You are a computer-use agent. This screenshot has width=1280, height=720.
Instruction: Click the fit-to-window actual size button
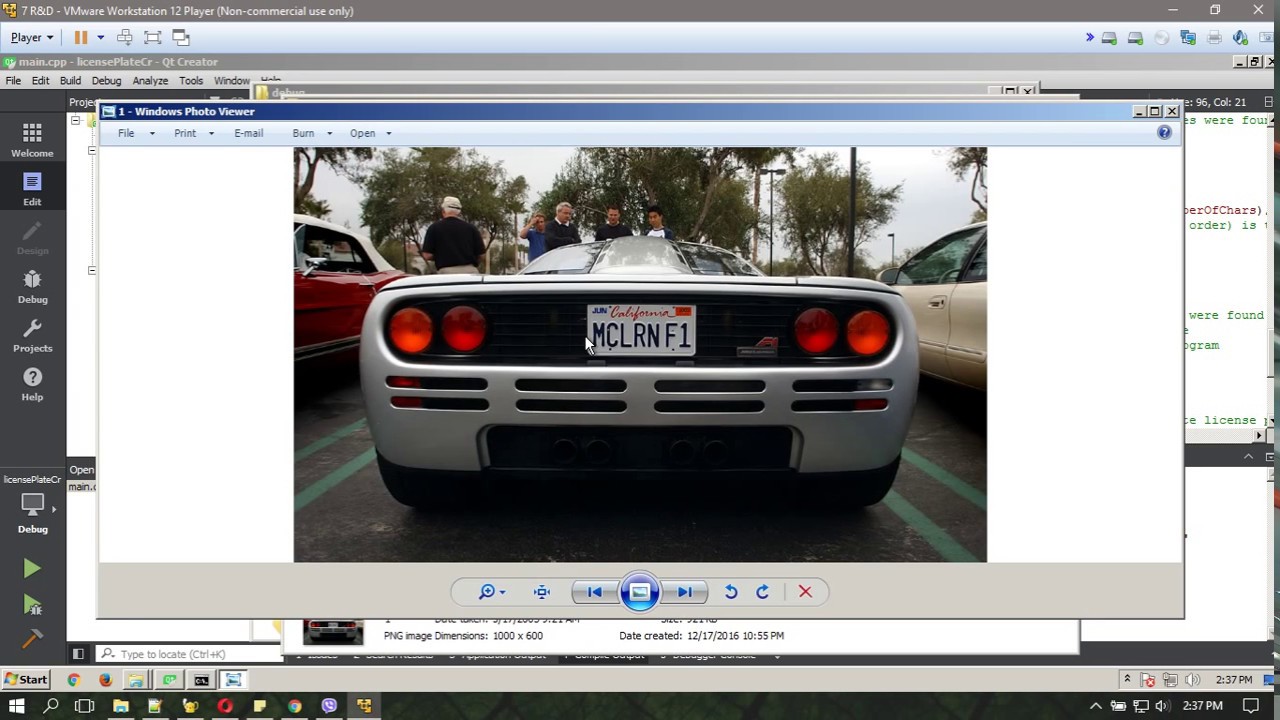click(x=542, y=592)
